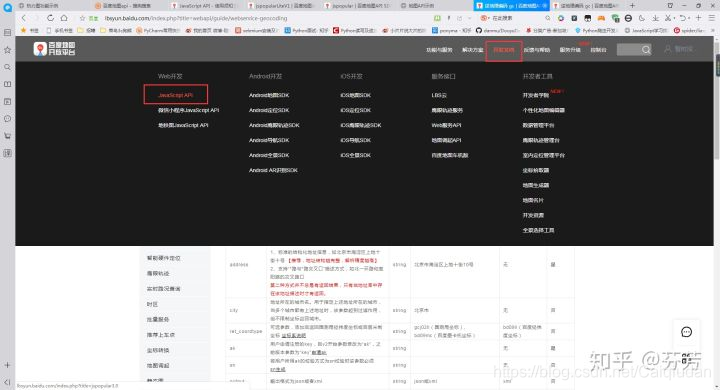The height and width of the screenshot is (390, 720).
Task: Go back with the browser back arrow
Action: [x=23, y=18]
